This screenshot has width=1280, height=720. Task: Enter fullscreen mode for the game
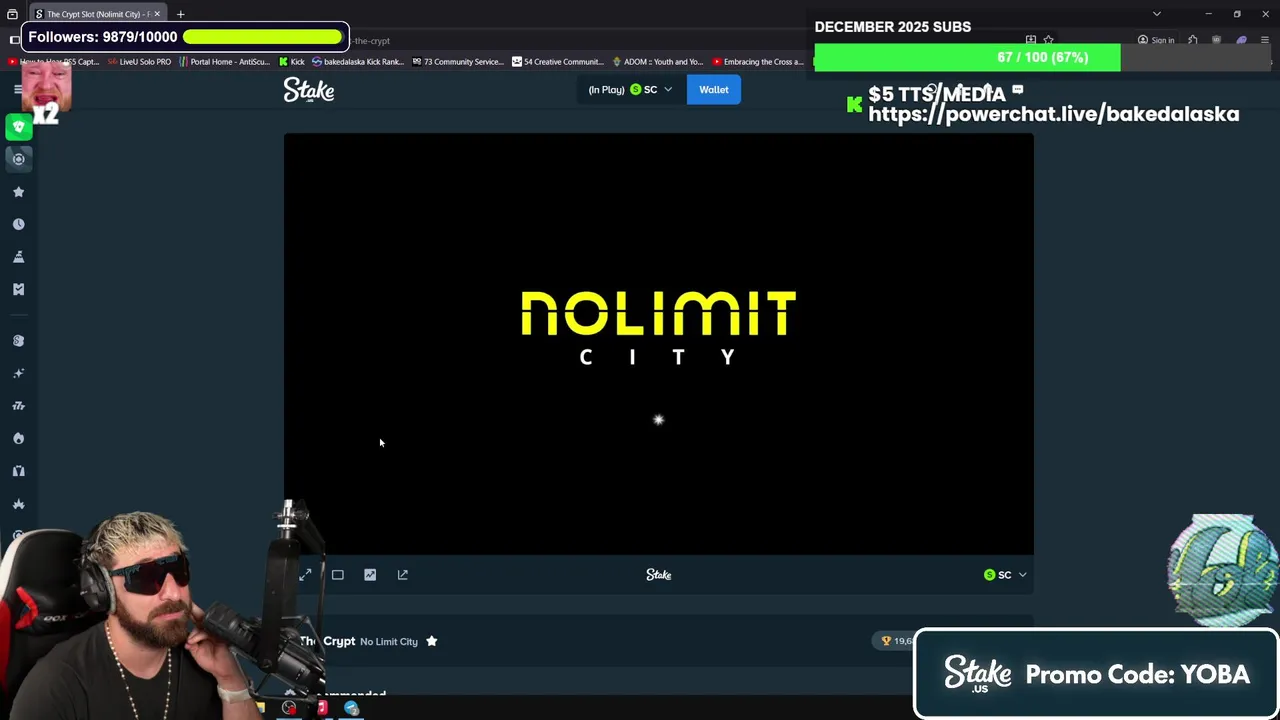[x=305, y=575]
